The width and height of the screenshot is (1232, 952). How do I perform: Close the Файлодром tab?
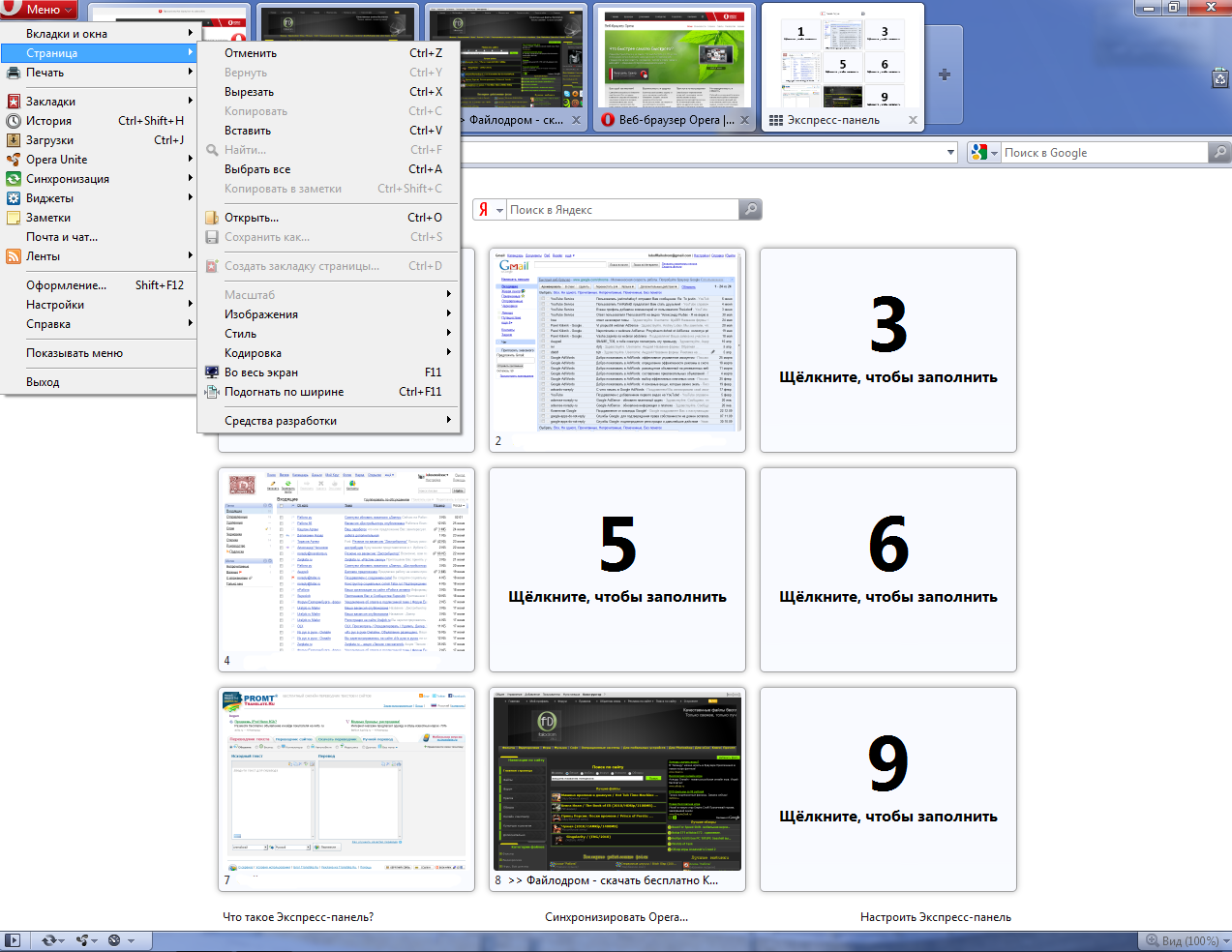point(576,120)
